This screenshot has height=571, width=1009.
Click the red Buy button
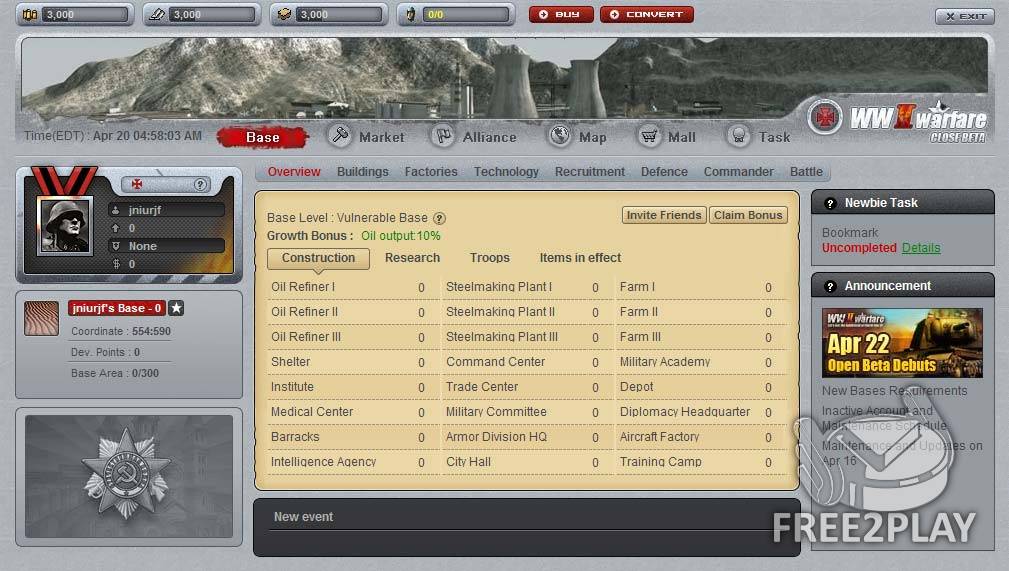pos(561,15)
